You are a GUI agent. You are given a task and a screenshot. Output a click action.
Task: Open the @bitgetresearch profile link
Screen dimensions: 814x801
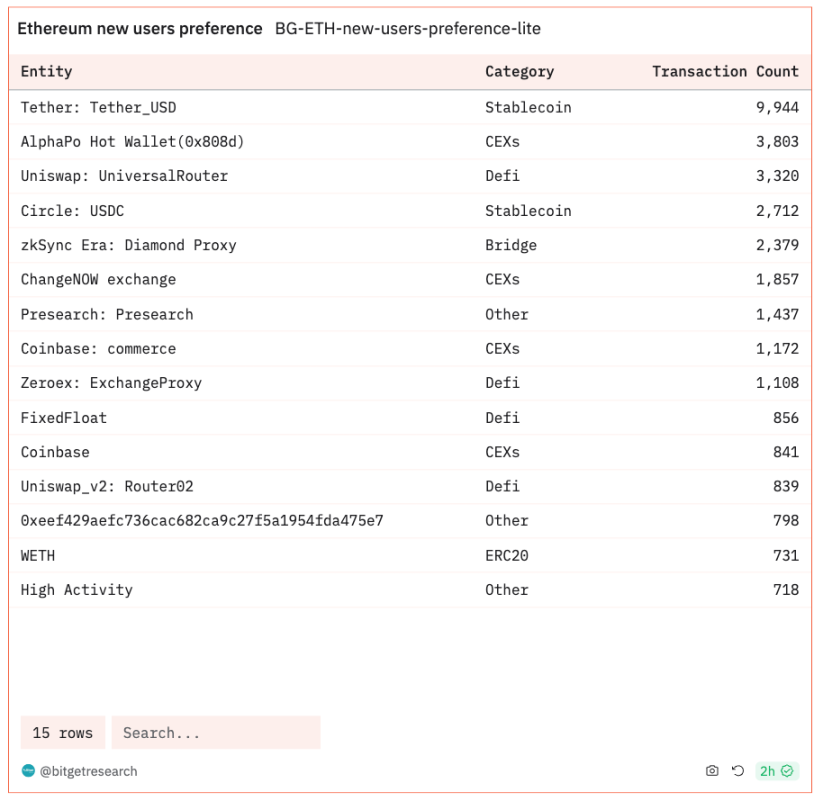[x=88, y=771]
